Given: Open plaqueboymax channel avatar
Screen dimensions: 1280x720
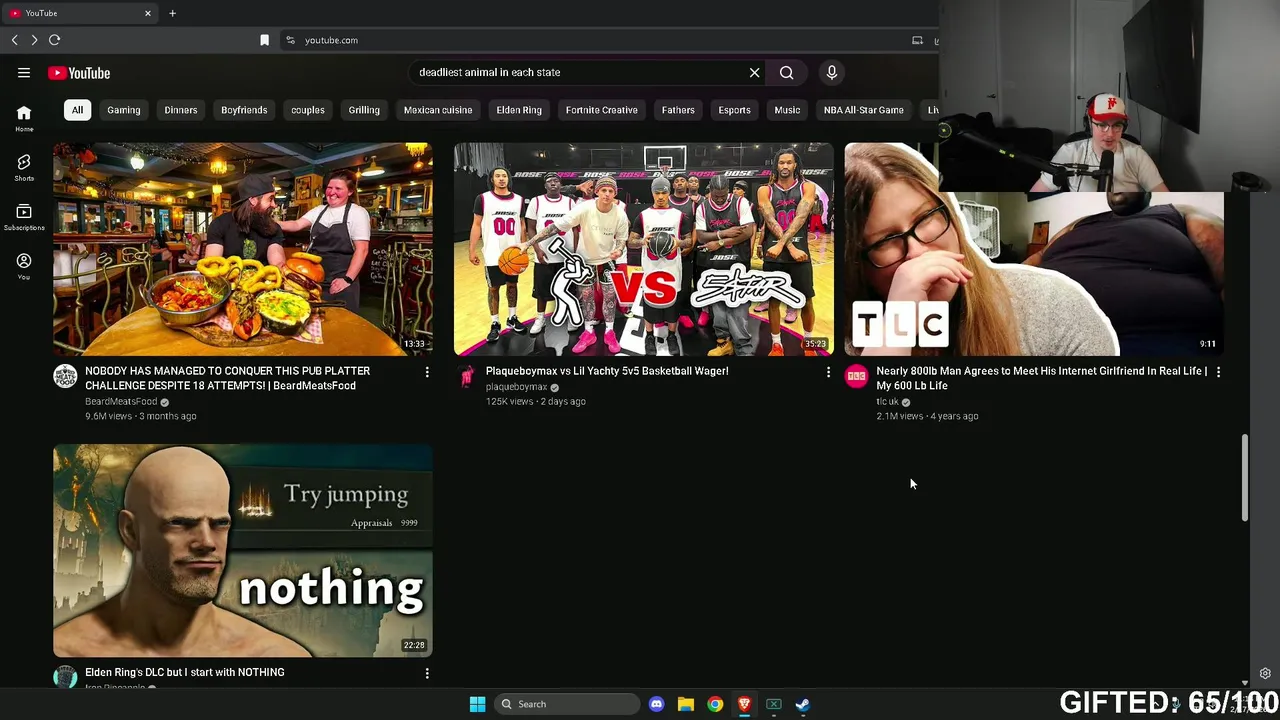Looking at the screenshot, I should (466, 376).
